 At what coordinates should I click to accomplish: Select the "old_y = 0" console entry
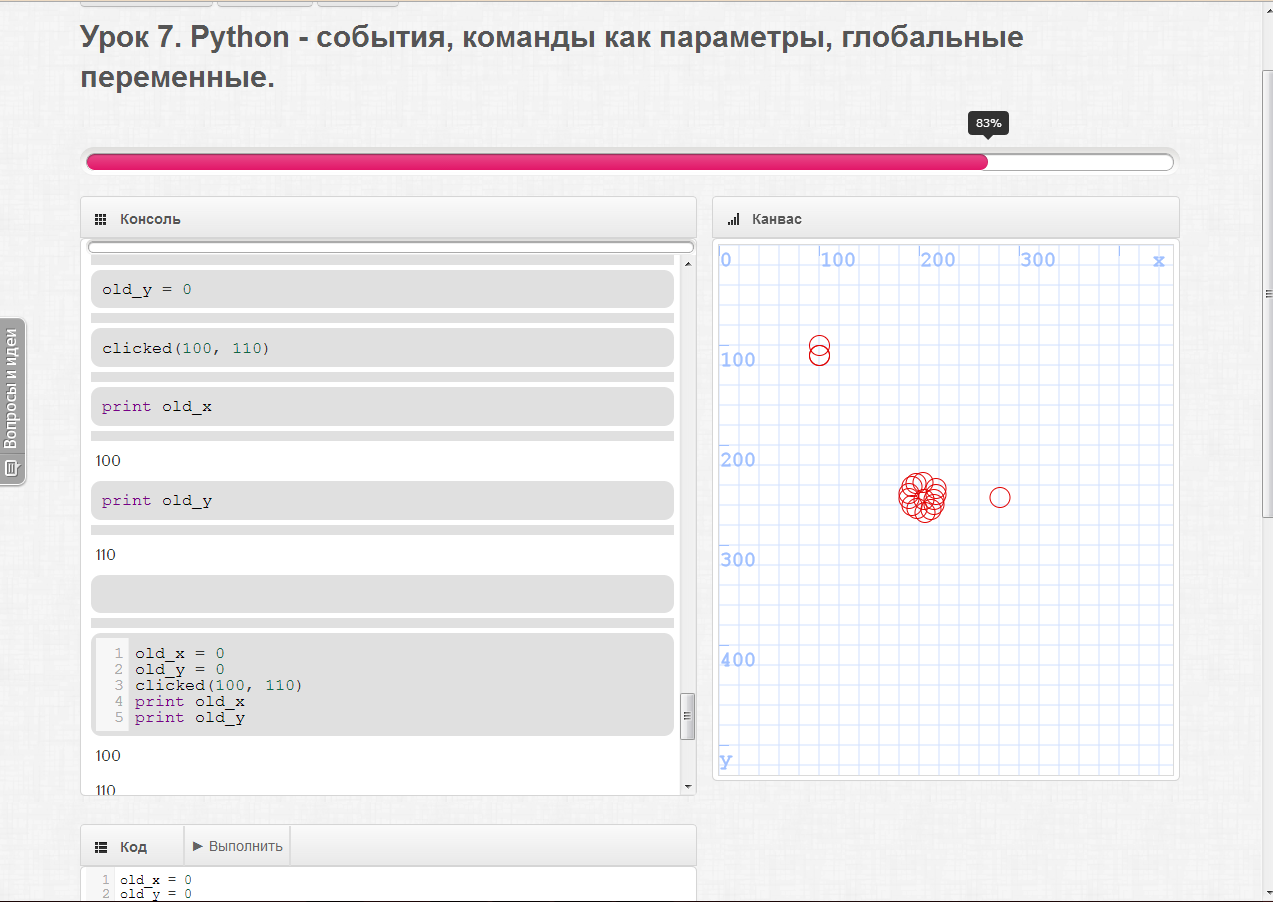382,289
